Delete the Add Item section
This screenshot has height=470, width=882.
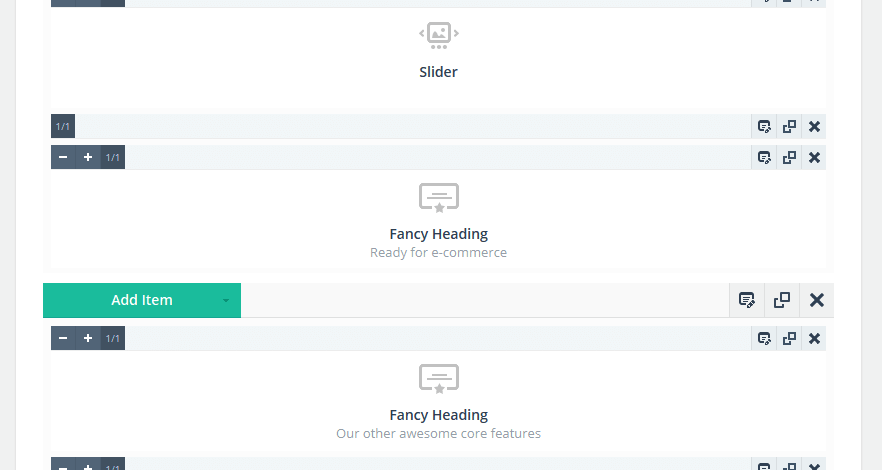pos(817,300)
